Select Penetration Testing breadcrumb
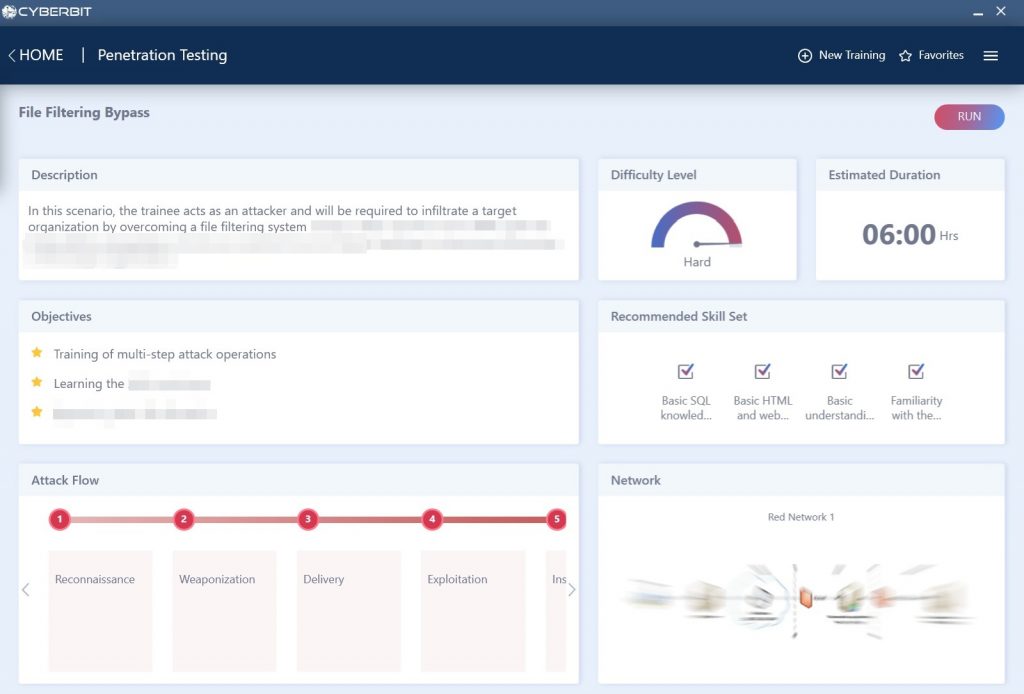 pyautogui.click(x=162, y=56)
